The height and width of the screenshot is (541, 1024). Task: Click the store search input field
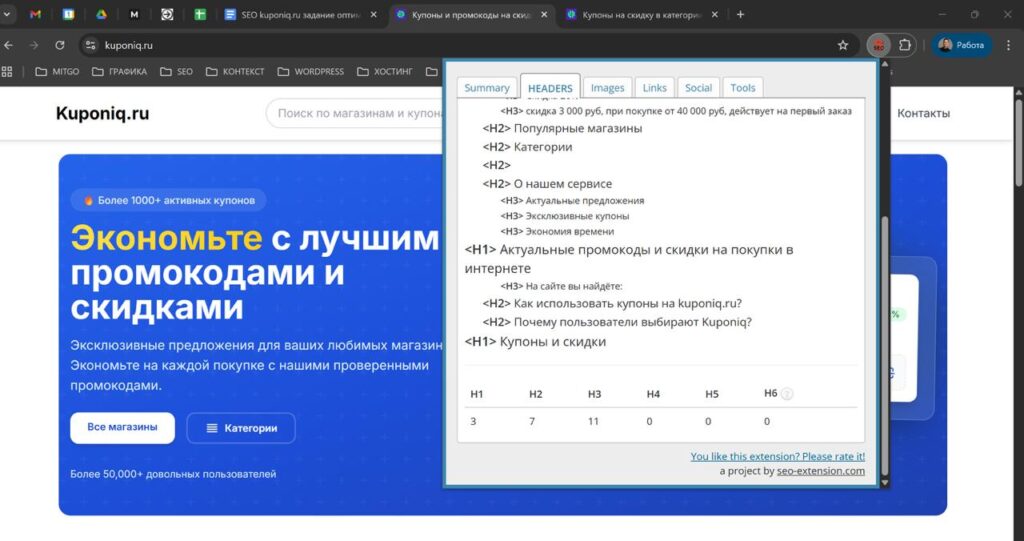point(360,114)
